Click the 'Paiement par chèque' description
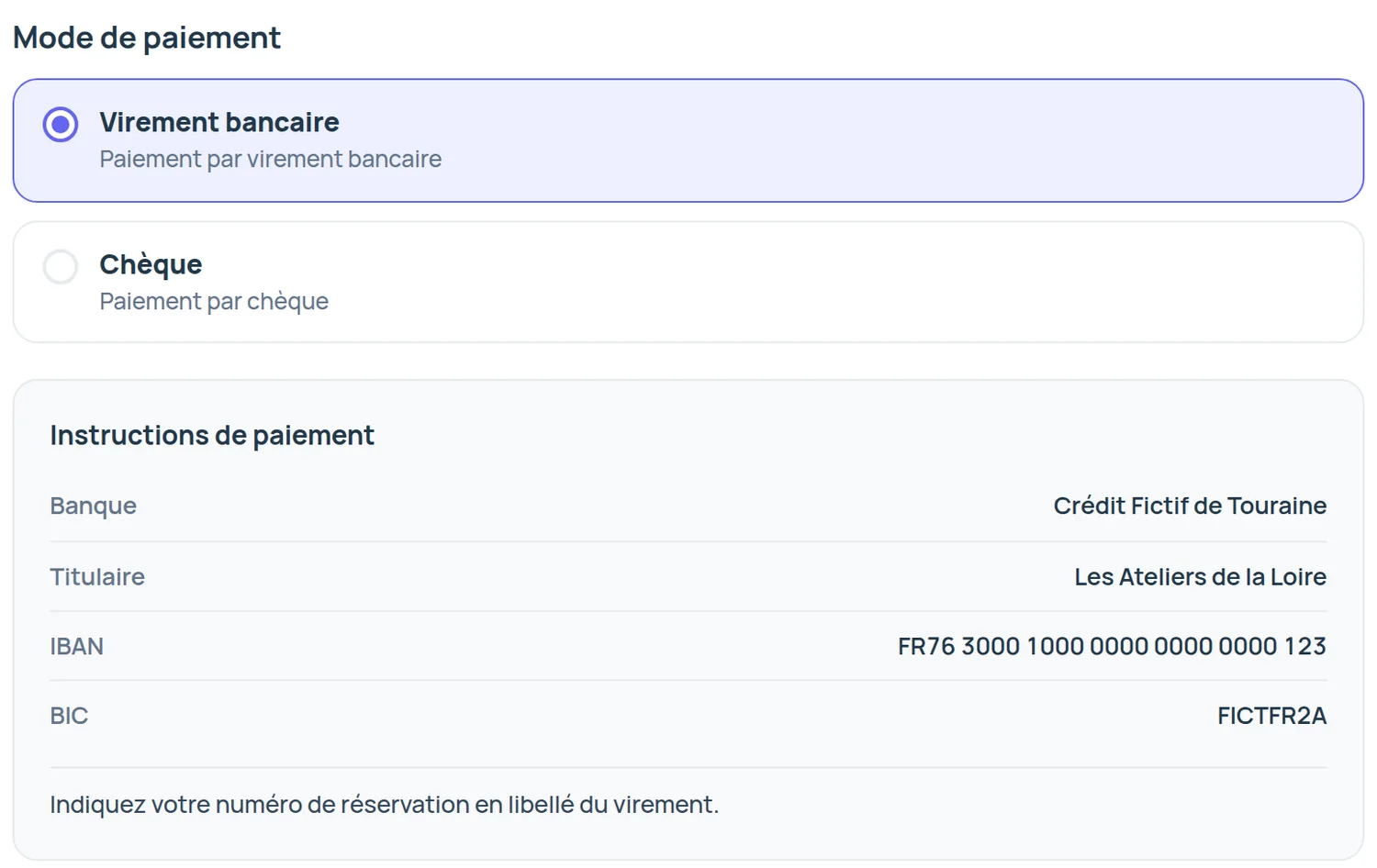The width and height of the screenshot is (1377, 868). pyautogui.click(x=214, y=301)
